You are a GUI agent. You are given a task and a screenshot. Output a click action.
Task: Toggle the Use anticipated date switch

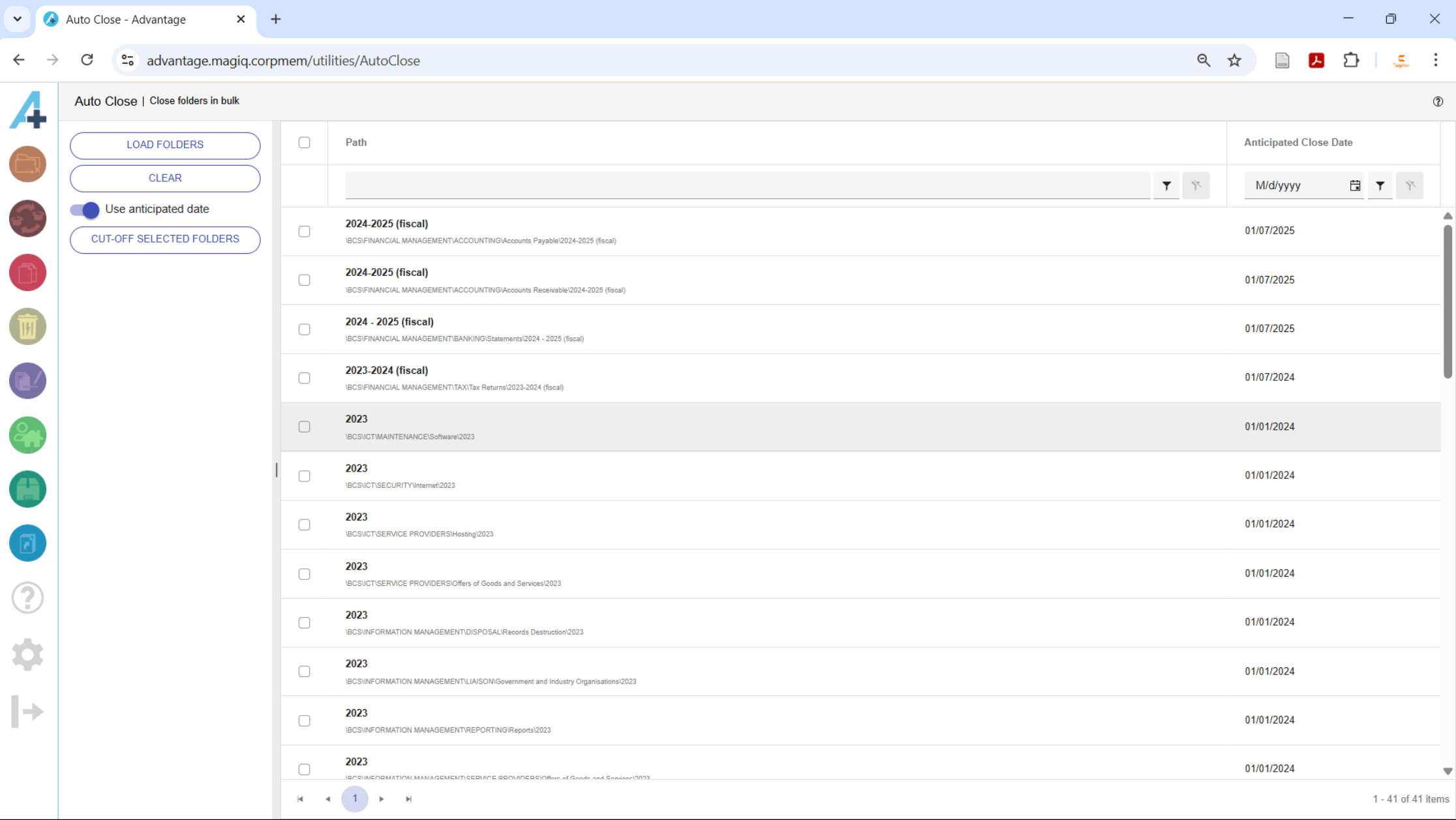click(x=84, y=210)
